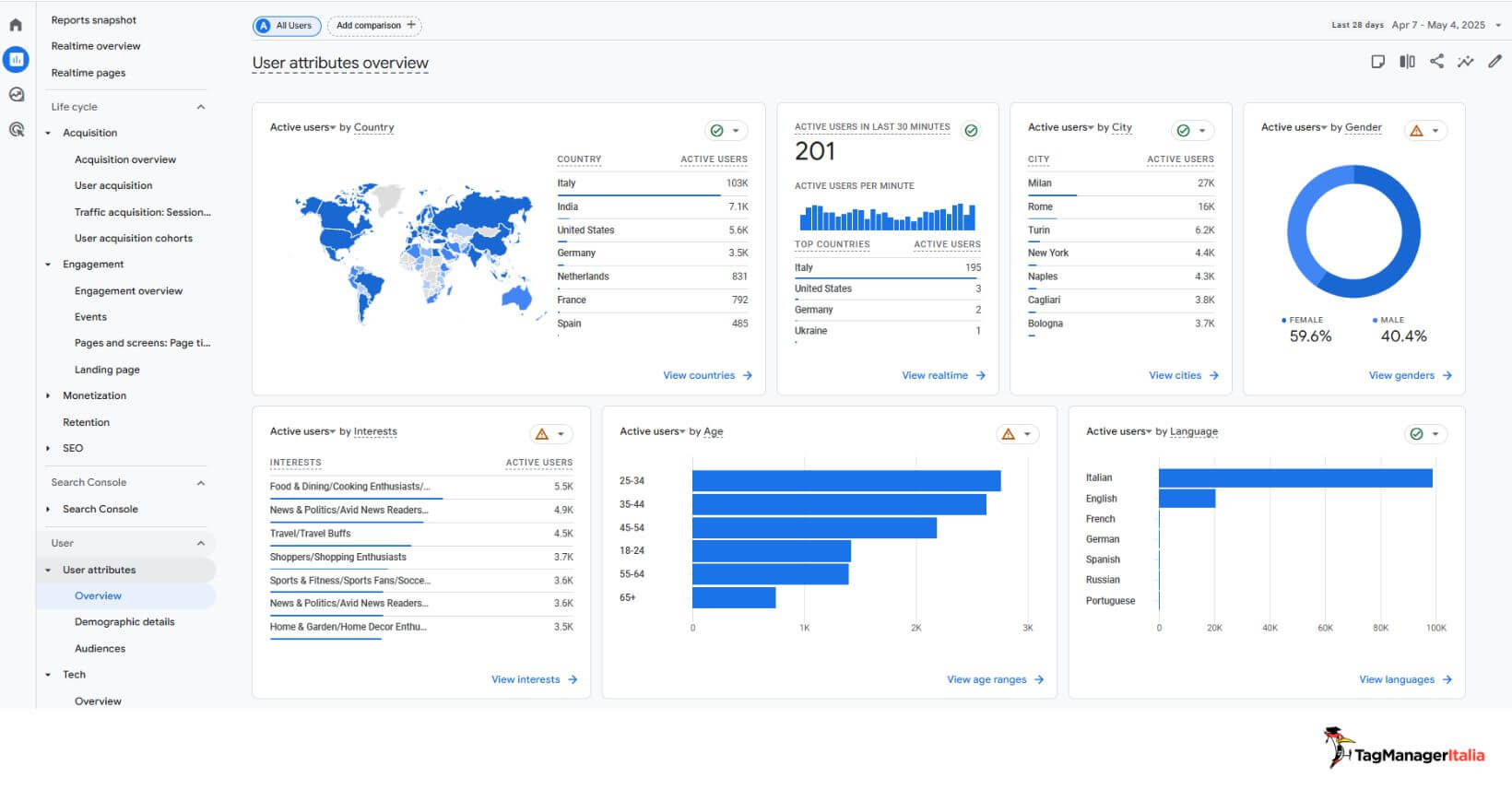Open the Home icon in left rail

click(x=16, y=25)
